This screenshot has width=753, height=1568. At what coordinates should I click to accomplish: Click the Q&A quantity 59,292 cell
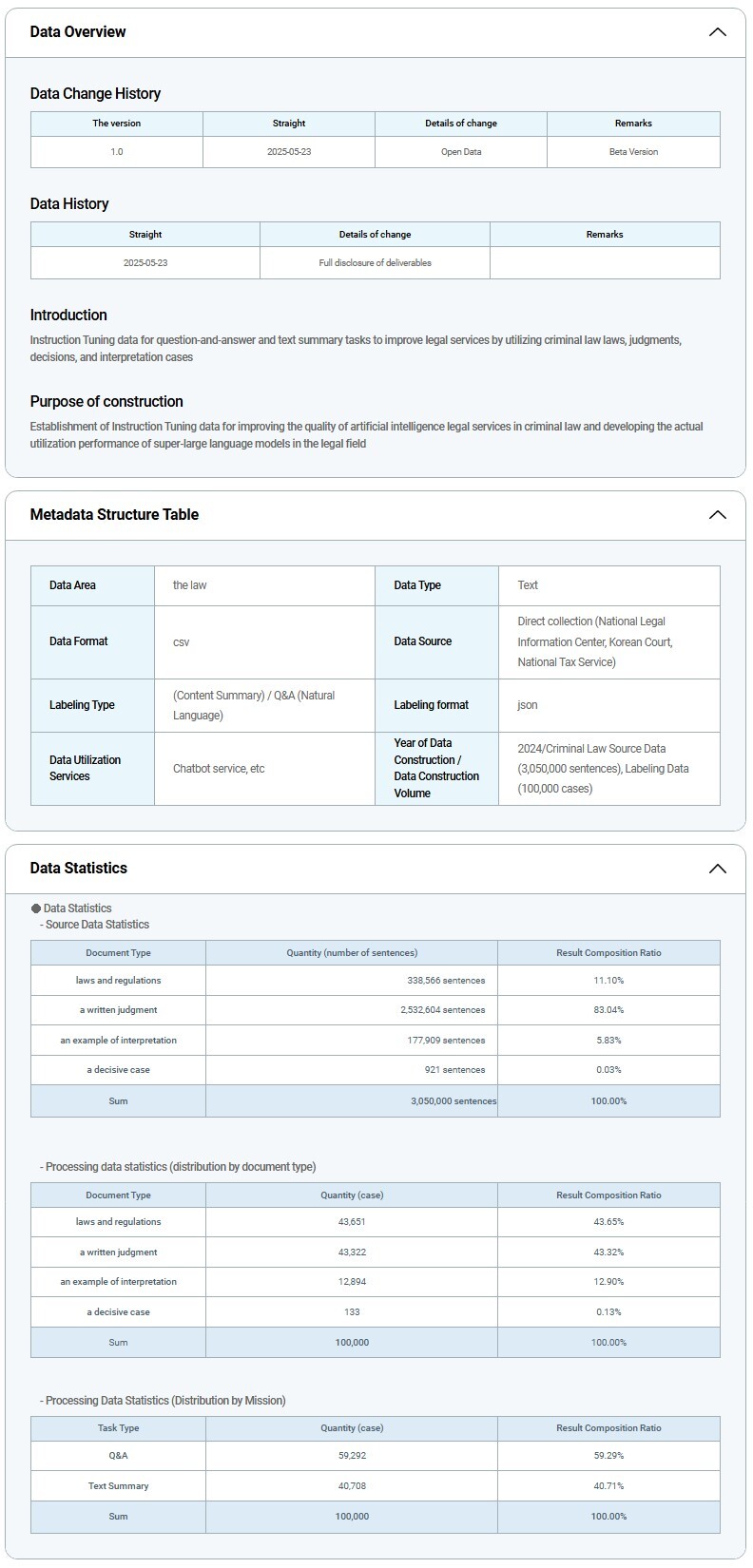[352, 1456]
